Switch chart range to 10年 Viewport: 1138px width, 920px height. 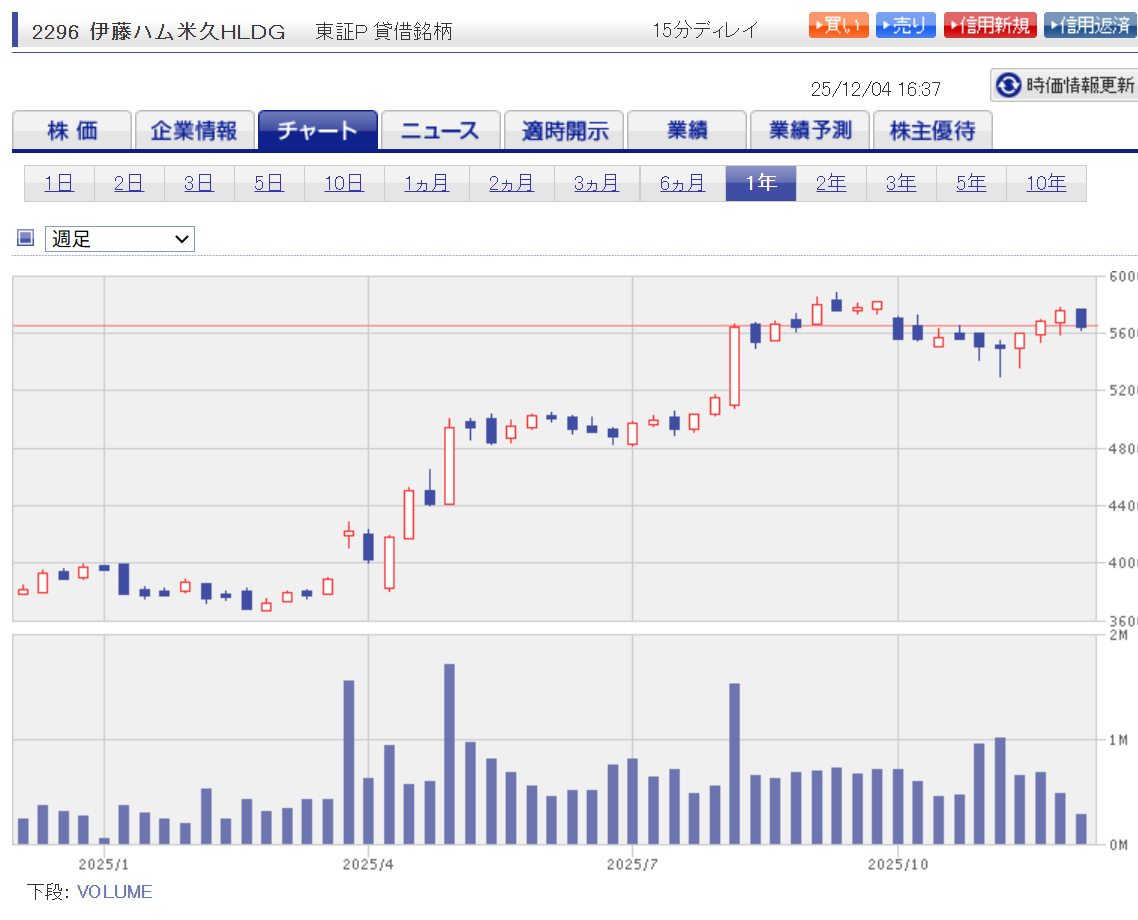[x=1045, y=183]
